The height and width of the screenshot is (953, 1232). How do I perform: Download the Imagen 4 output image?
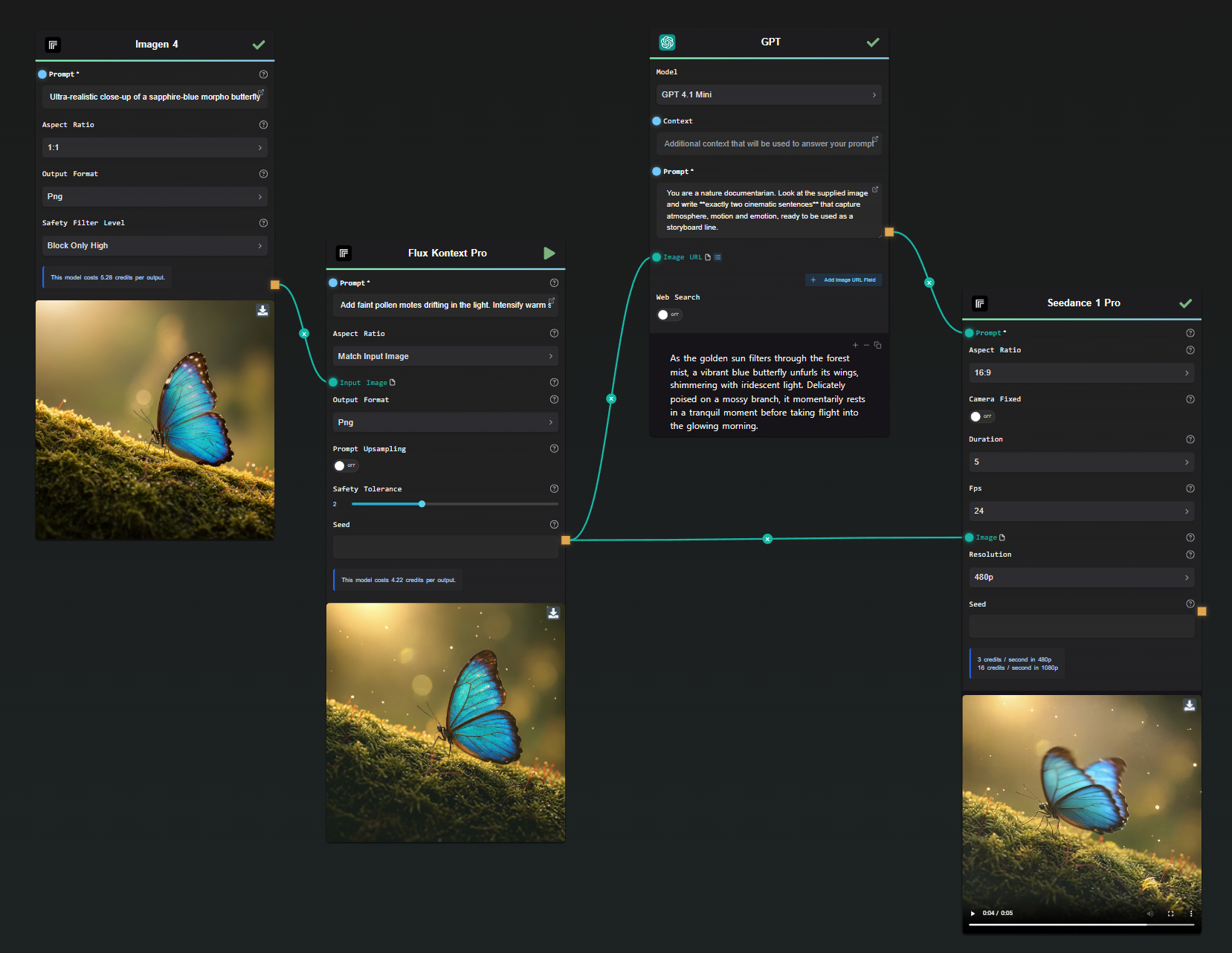pyautogui.click(x=262, y=310)
